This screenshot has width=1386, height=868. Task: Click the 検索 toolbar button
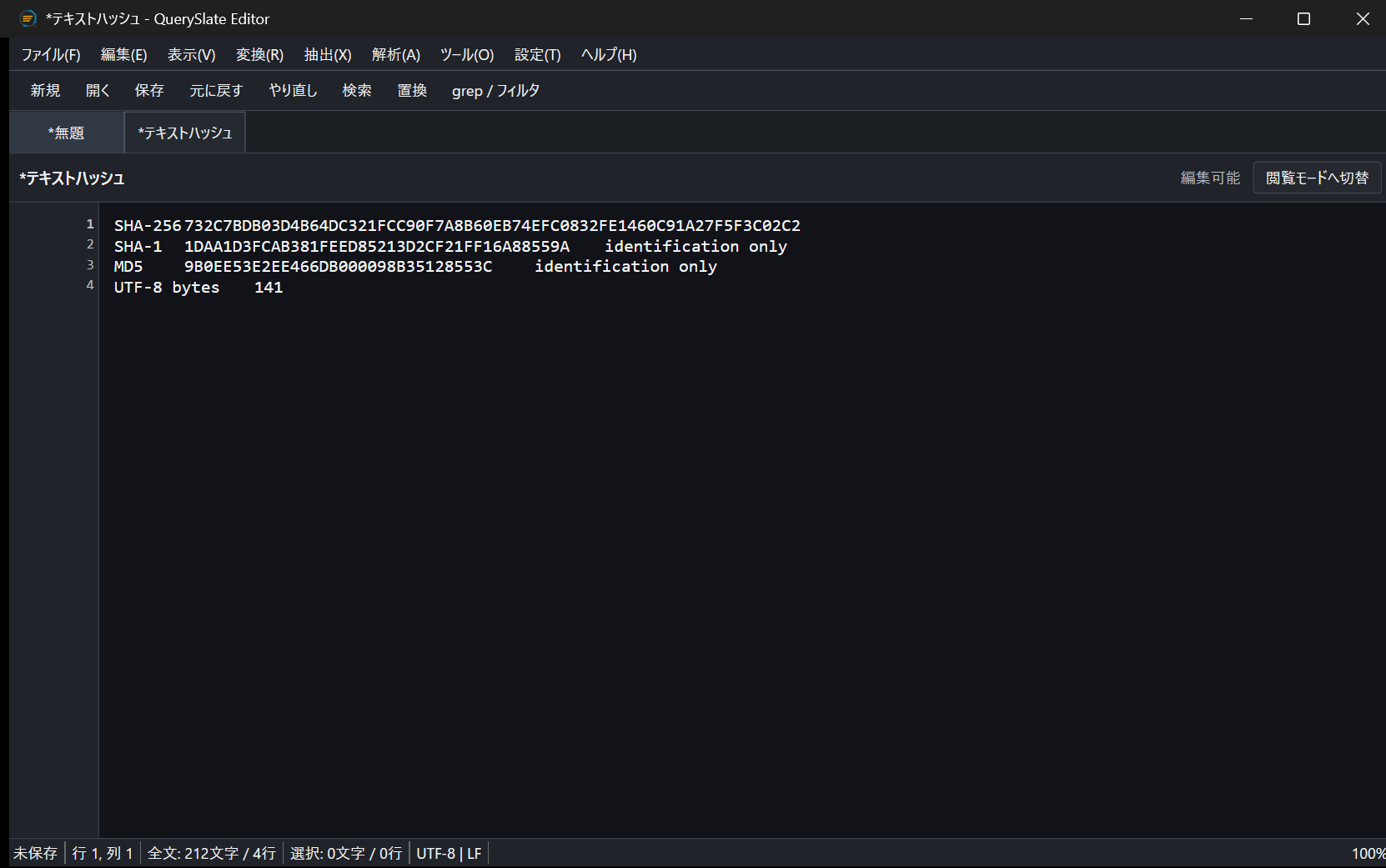(x=357, y=91)
